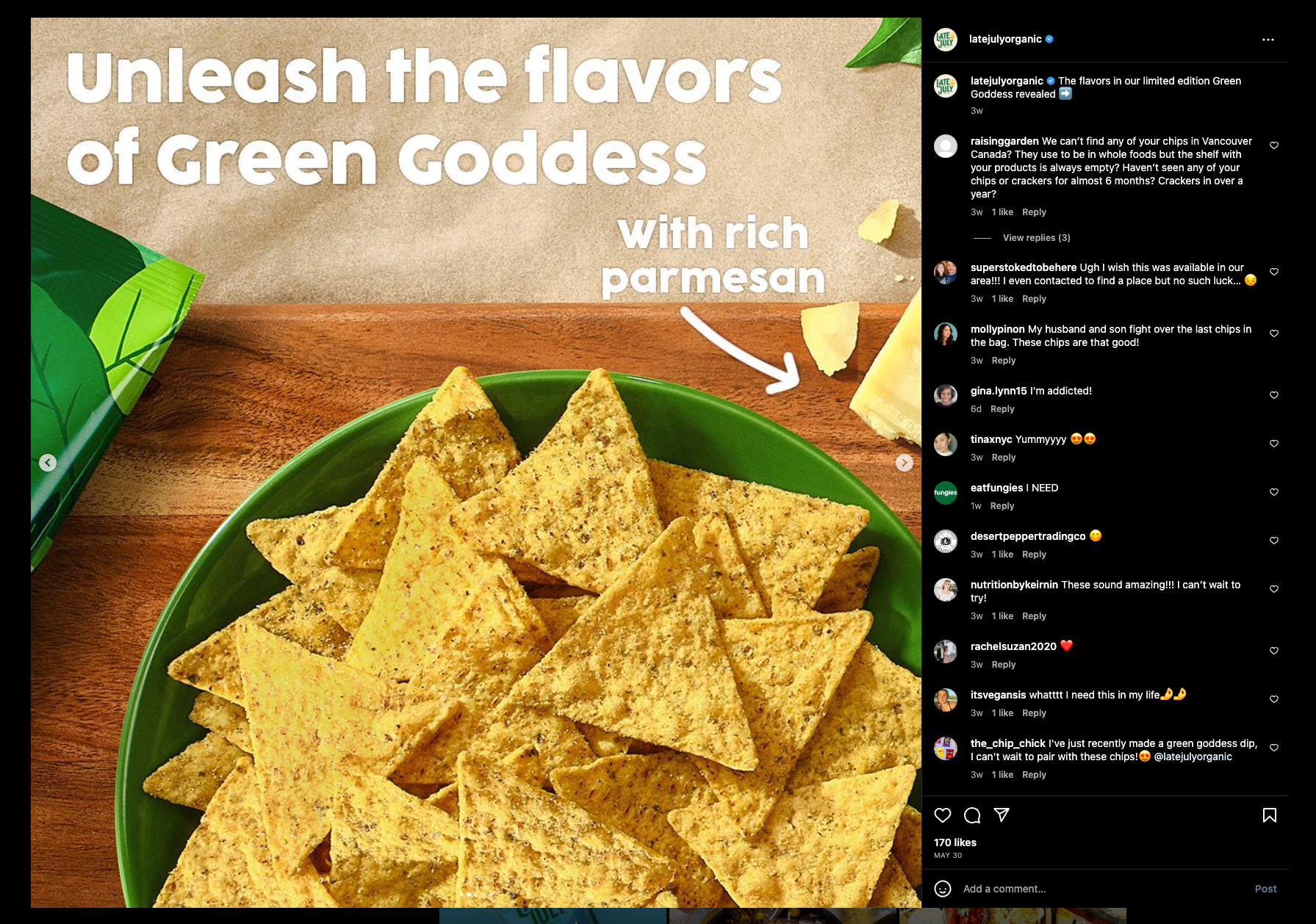
Task: Save post with bookmark icon
Action: click(1270, 815)
